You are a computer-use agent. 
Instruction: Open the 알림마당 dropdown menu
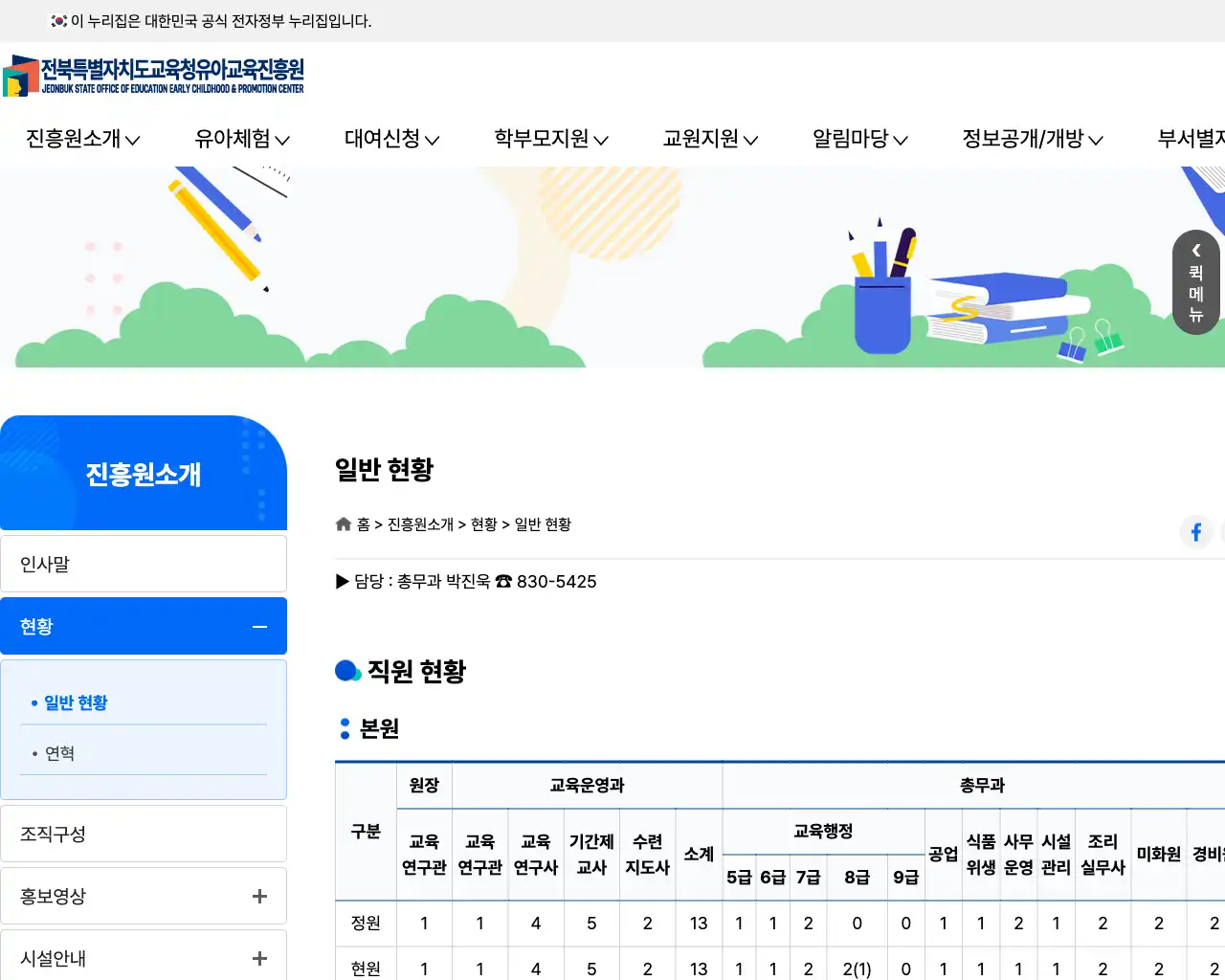(857, 139)
